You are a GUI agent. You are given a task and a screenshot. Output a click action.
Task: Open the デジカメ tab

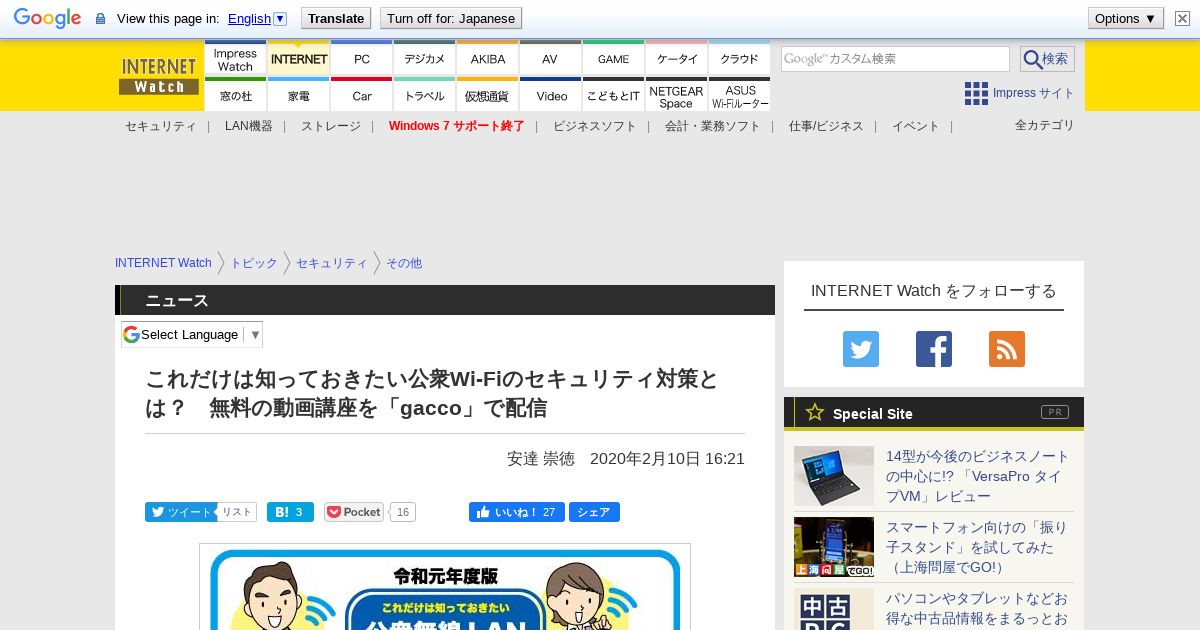tap(425, 59)
